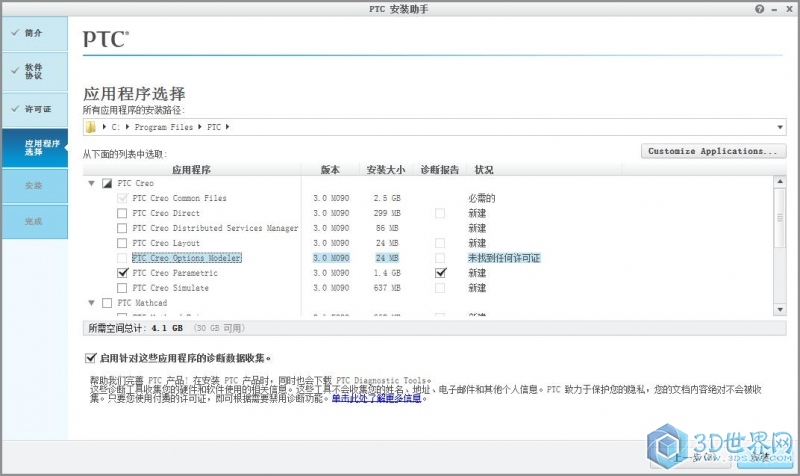Click the scroll down arrow of application list
The width and height of the screenshot is (800, 476).
pos(780,310)
